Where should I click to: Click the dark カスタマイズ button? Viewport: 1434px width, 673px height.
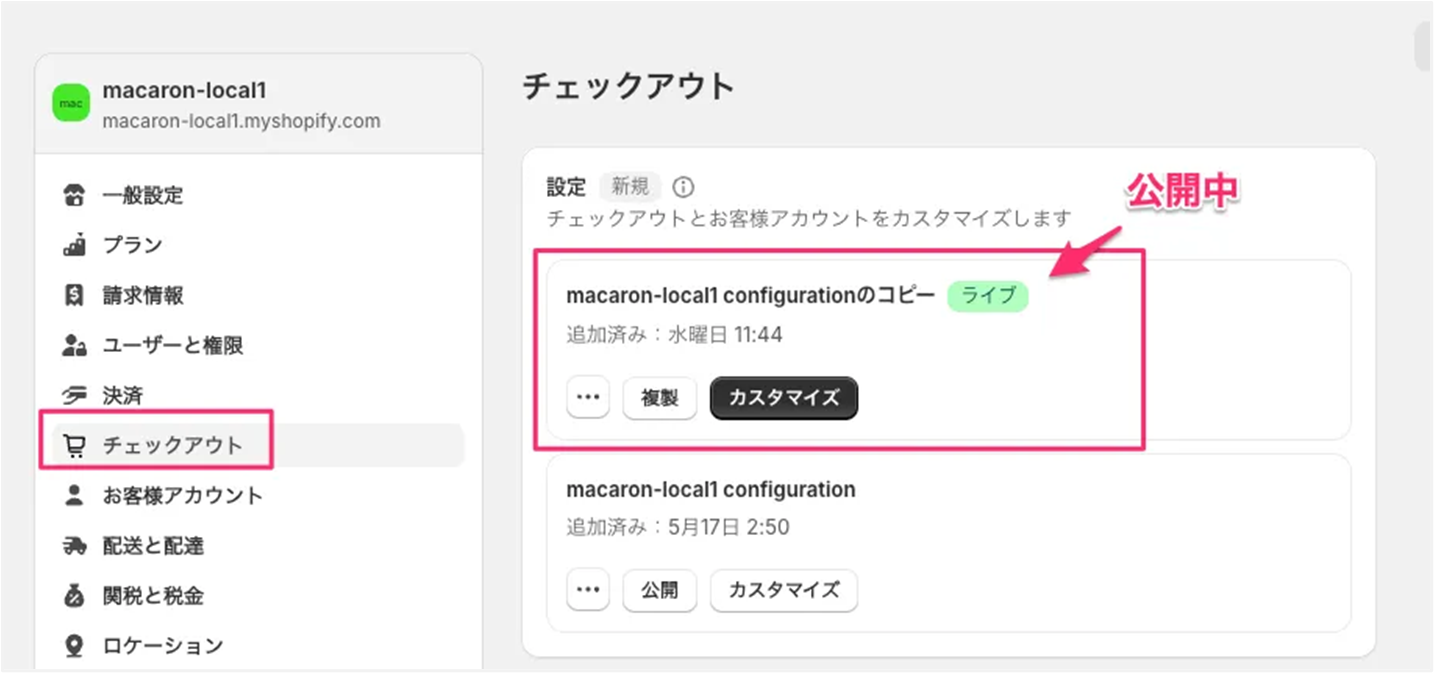click(x=784, y=398)
